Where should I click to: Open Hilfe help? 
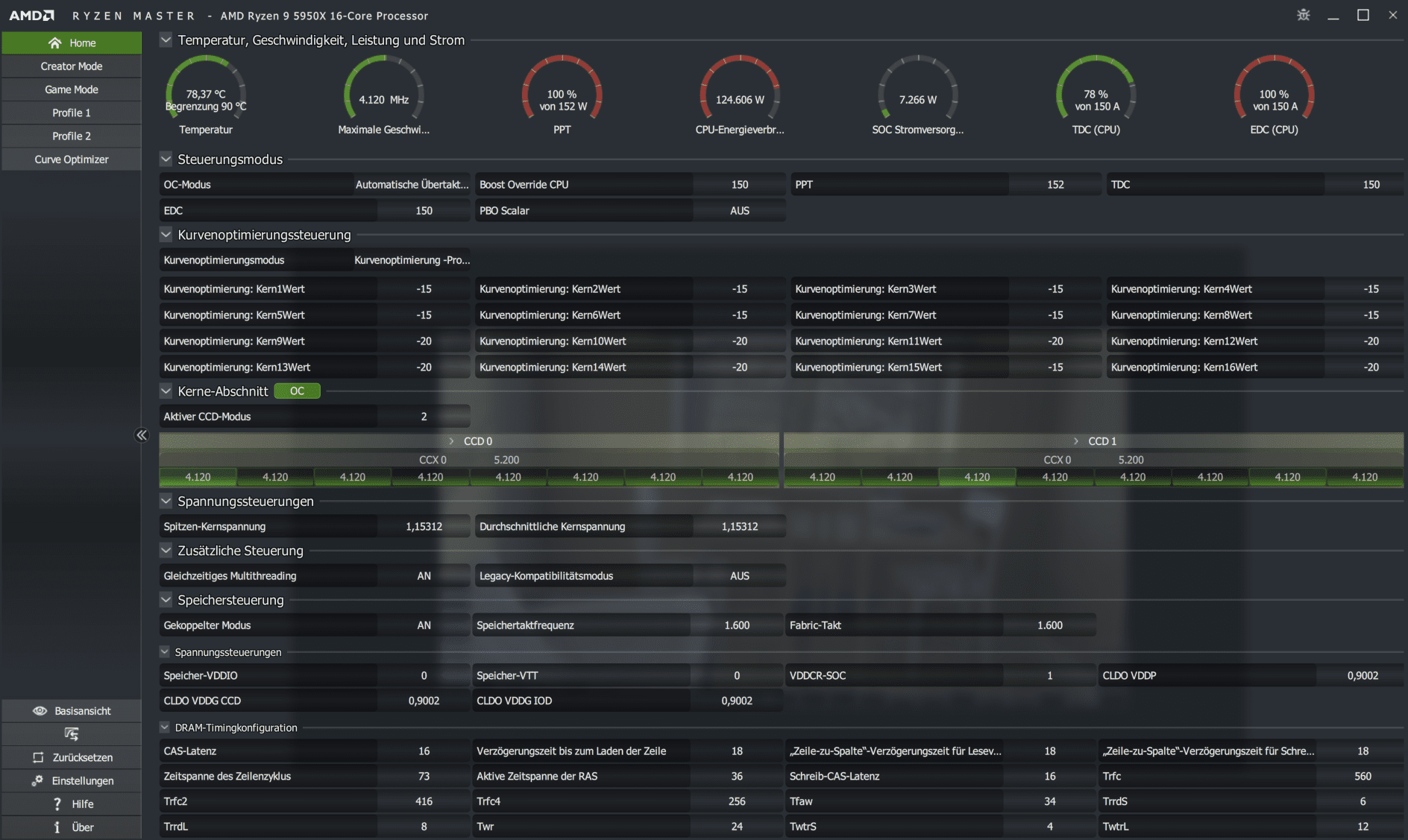[72, 803]
